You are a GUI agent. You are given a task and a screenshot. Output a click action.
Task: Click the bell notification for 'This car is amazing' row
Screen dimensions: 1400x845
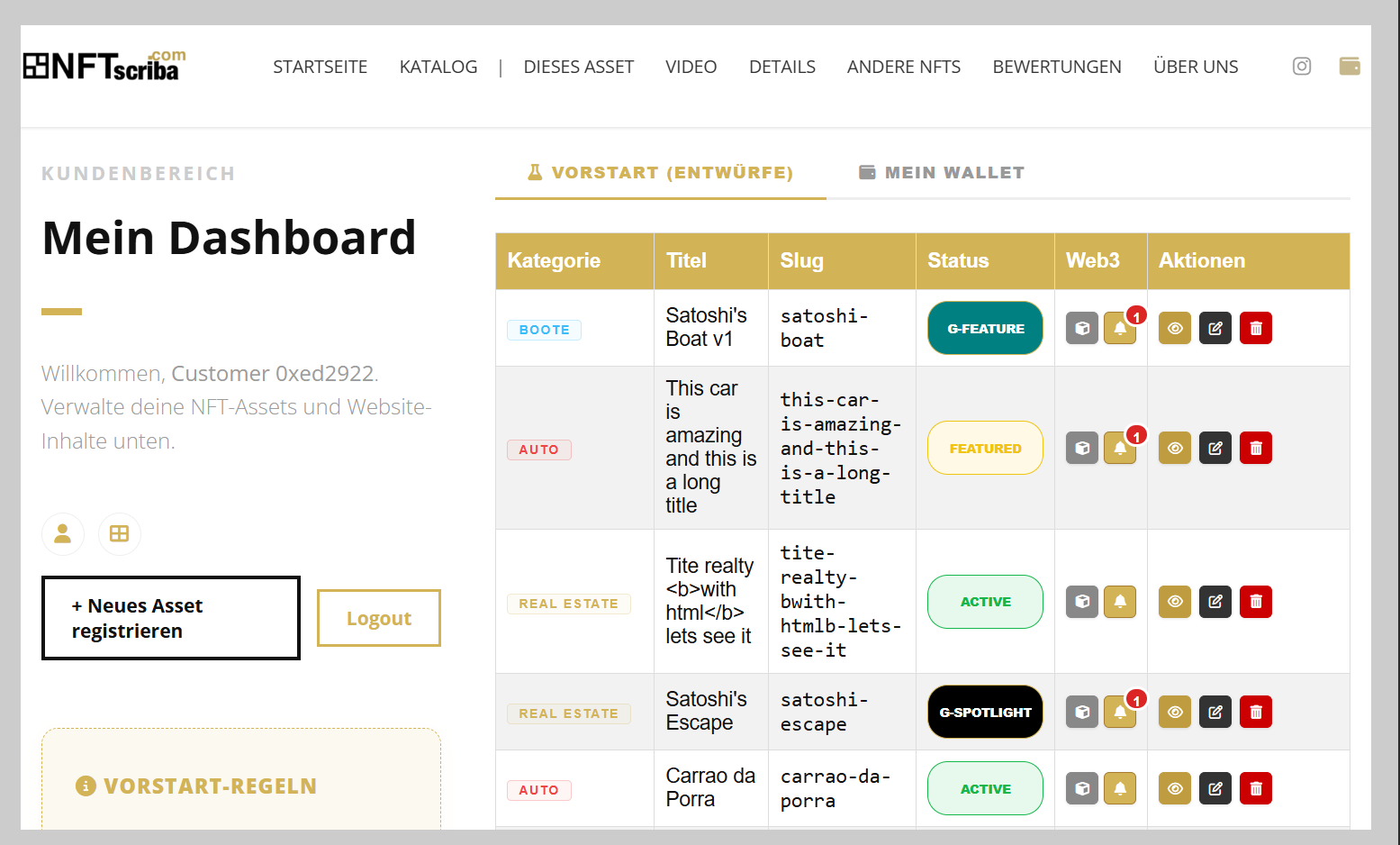click(1120, 448)
